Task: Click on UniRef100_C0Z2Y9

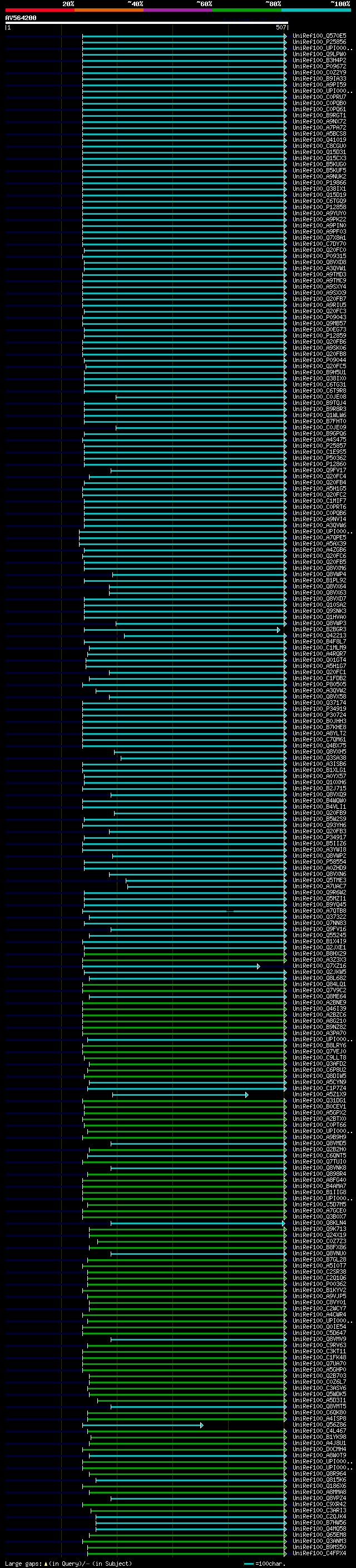Action: (319, 72)
